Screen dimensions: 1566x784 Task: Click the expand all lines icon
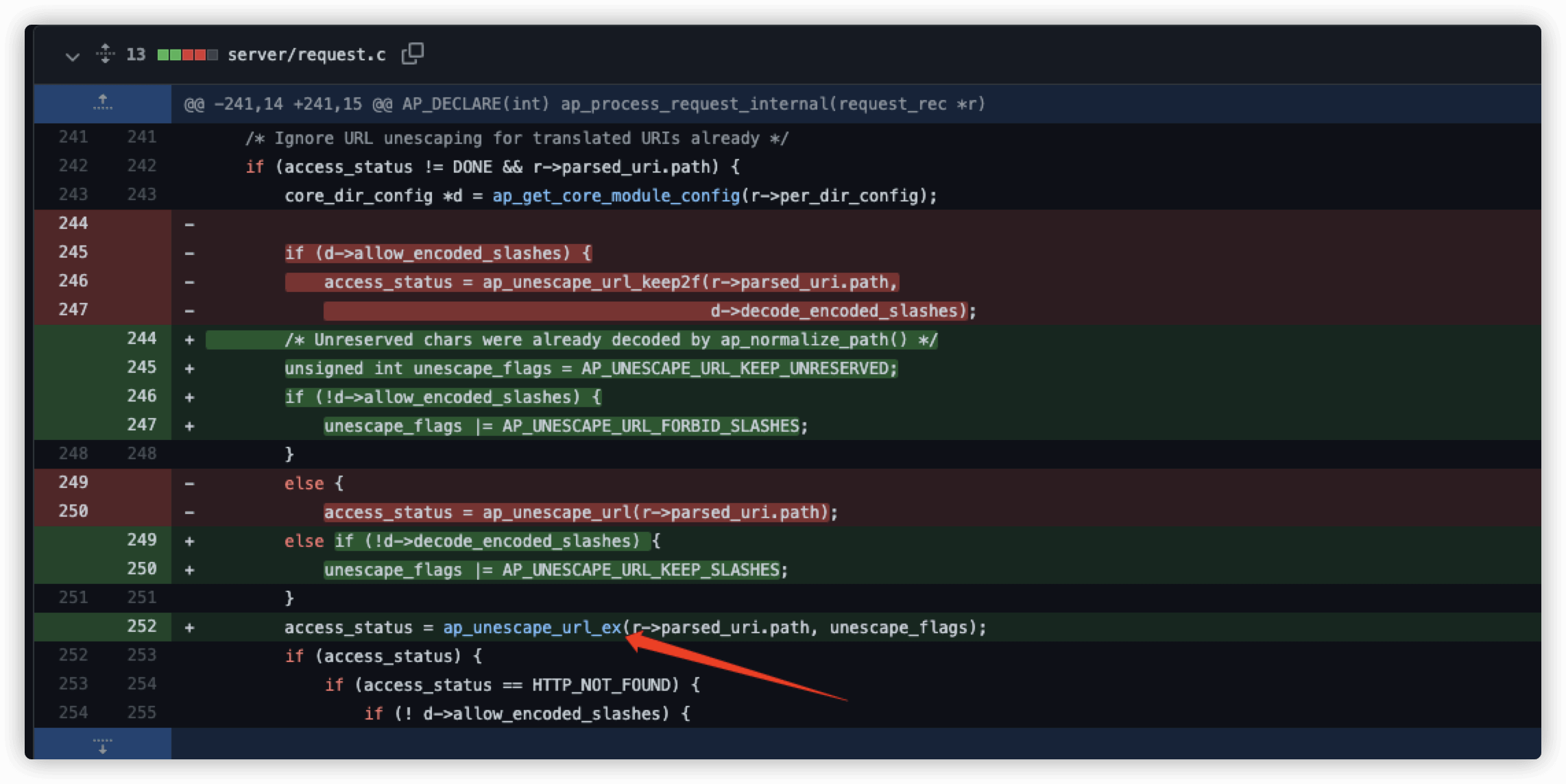(105, 53)
